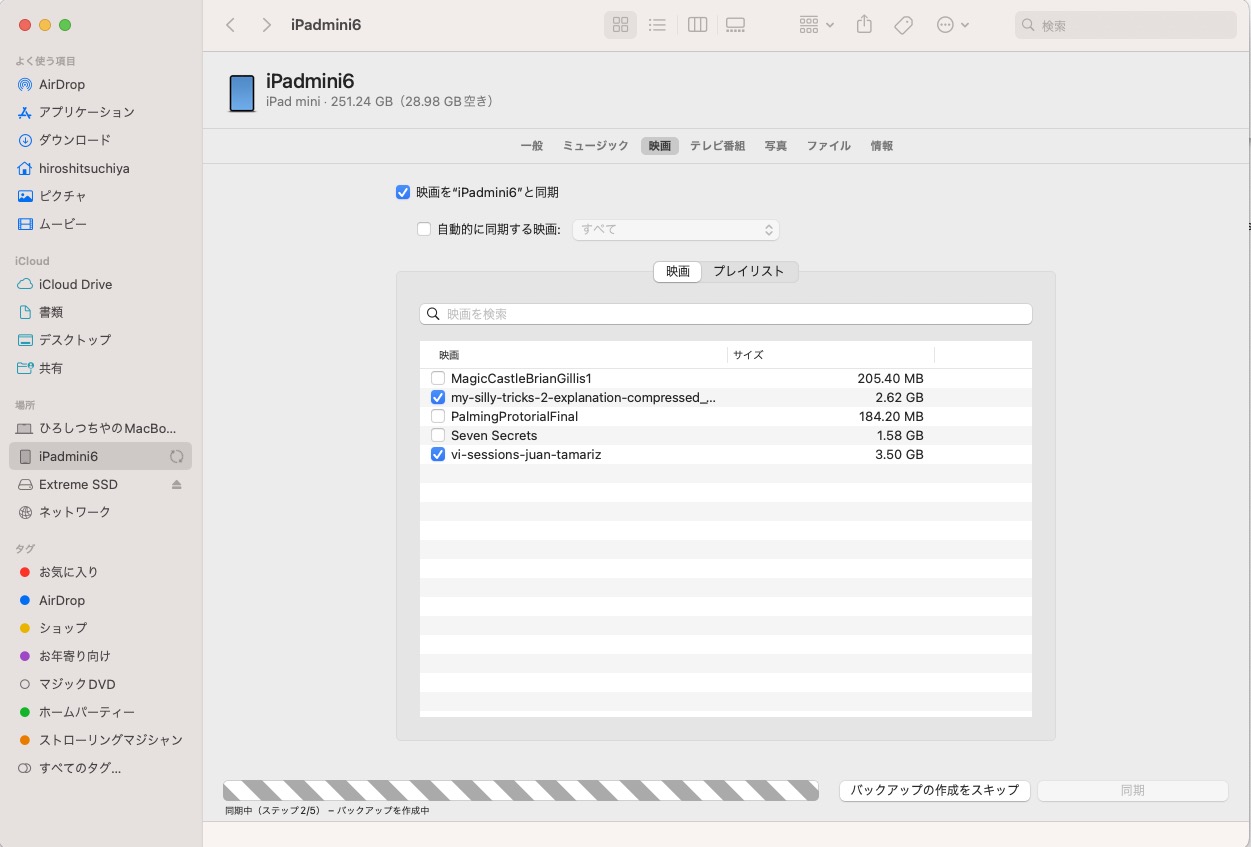
Task: Select the プレイリスト segment tab
Action: click(x=748, y=271)
